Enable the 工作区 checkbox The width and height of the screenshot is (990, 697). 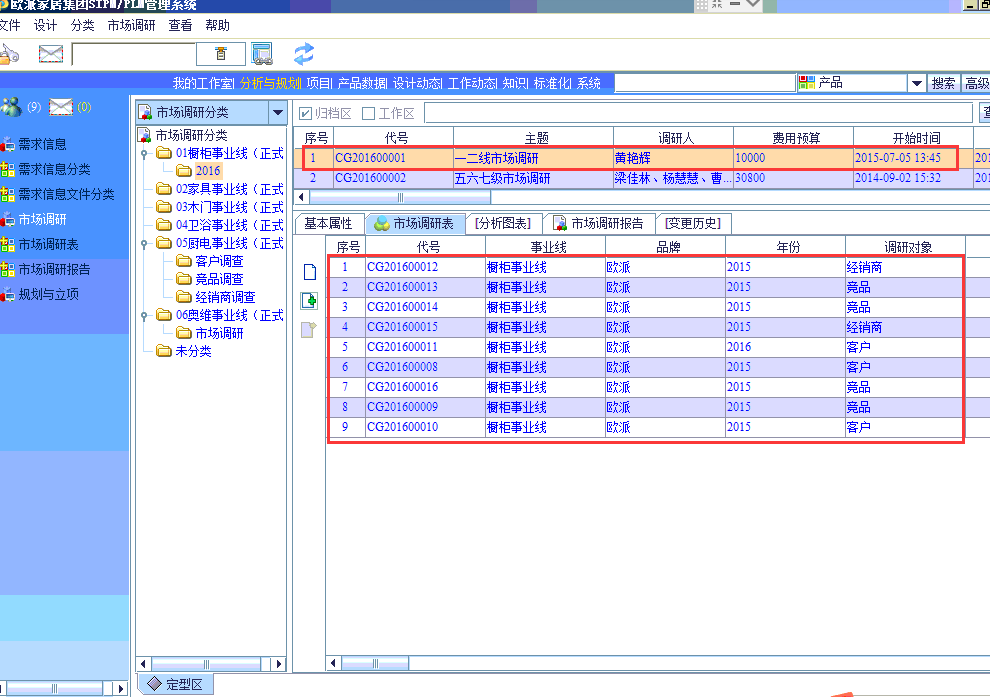pos(368,113)
